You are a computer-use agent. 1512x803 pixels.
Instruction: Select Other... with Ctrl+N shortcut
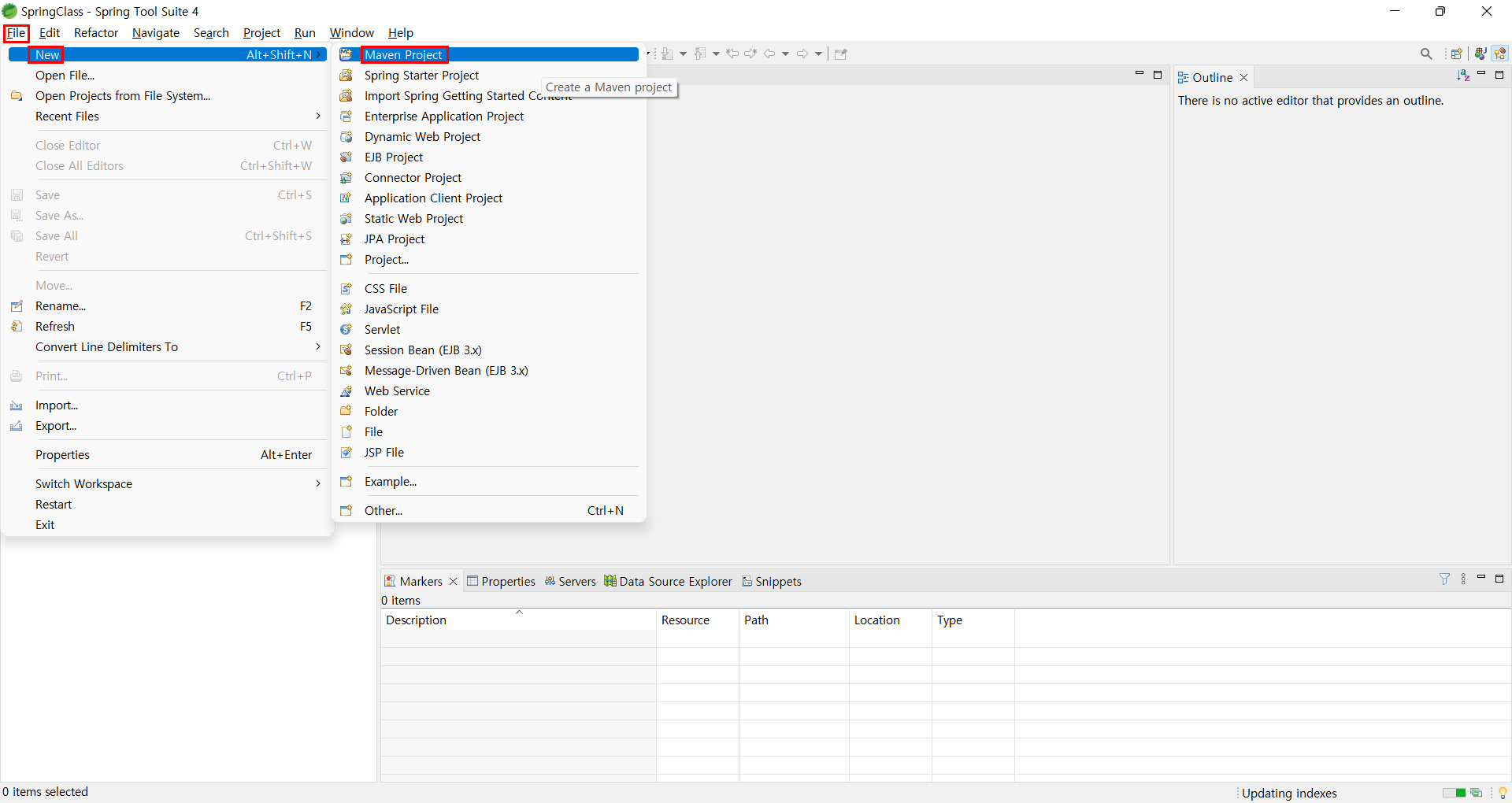(x=488, y=510)
